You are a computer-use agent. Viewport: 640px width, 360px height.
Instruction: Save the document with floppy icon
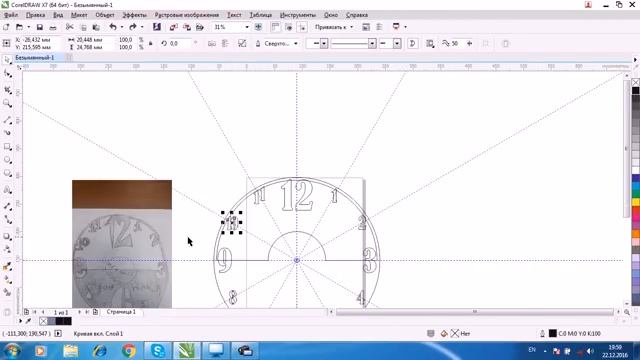pyautogui.click(x=40, y=27)
